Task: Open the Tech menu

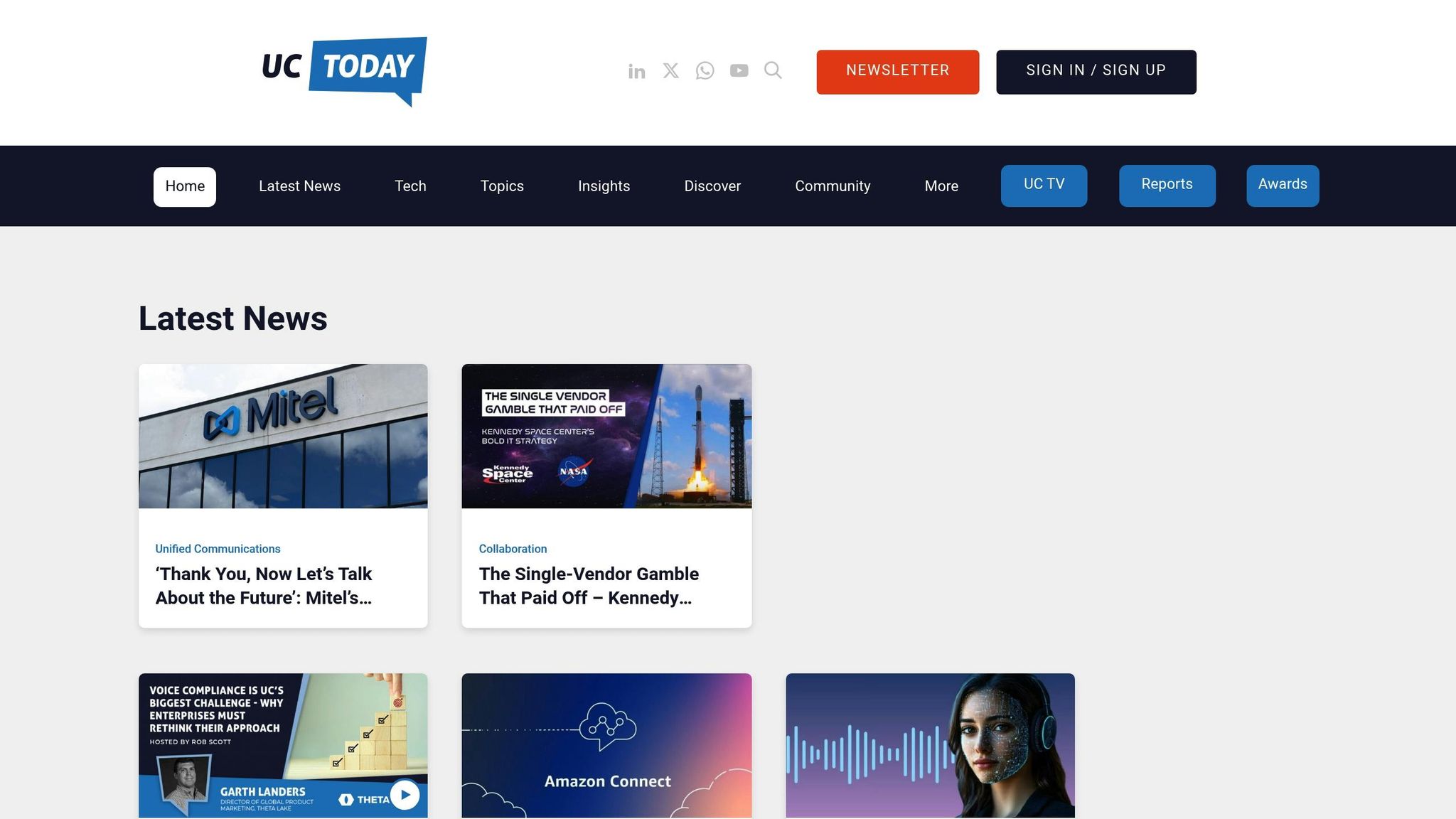Action: pyautogui.click(x=410, y=186)
